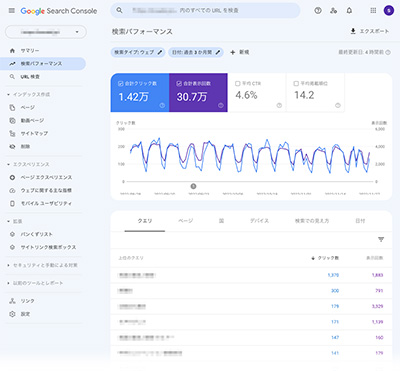The width and height of the screenshot is (400, 371).
Task: Click the 設定 gear icon
Action: (x=12, y=314)
